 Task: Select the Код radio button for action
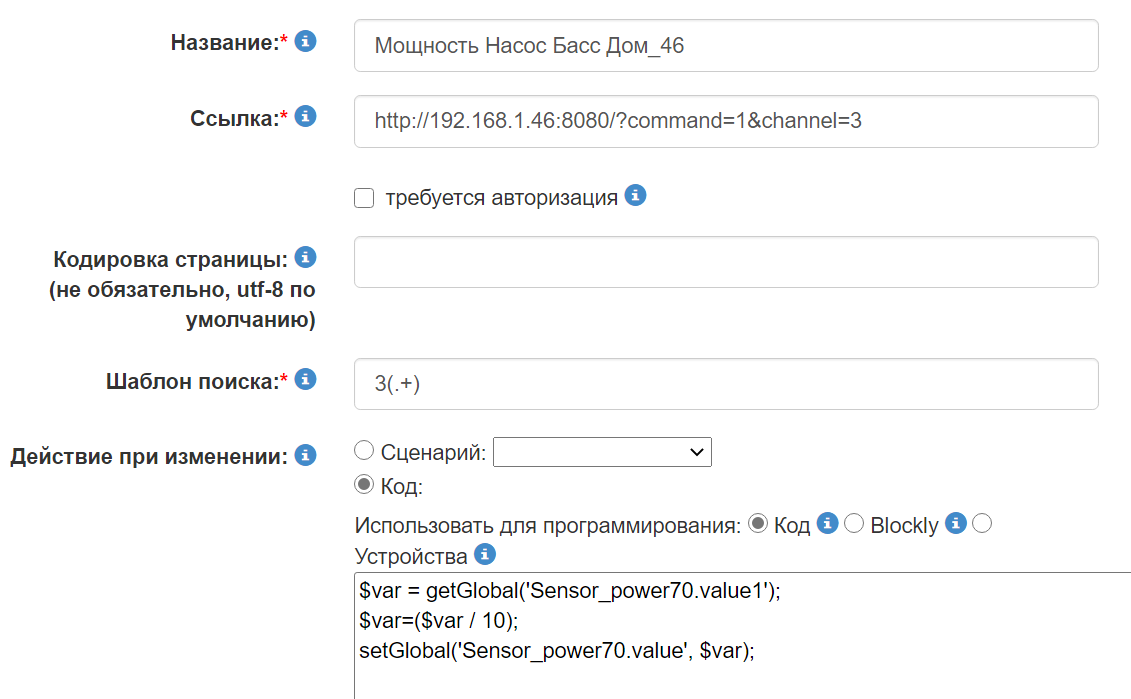tap(362, 486)
